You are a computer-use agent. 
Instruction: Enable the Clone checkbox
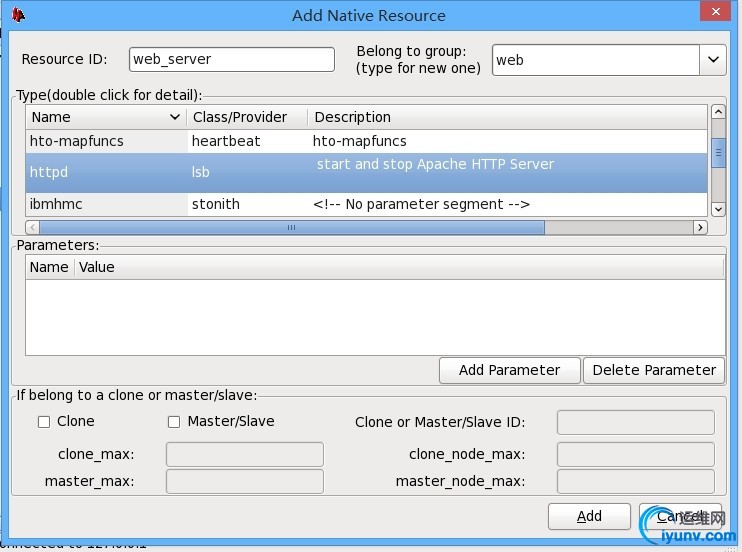coord(44,422)
